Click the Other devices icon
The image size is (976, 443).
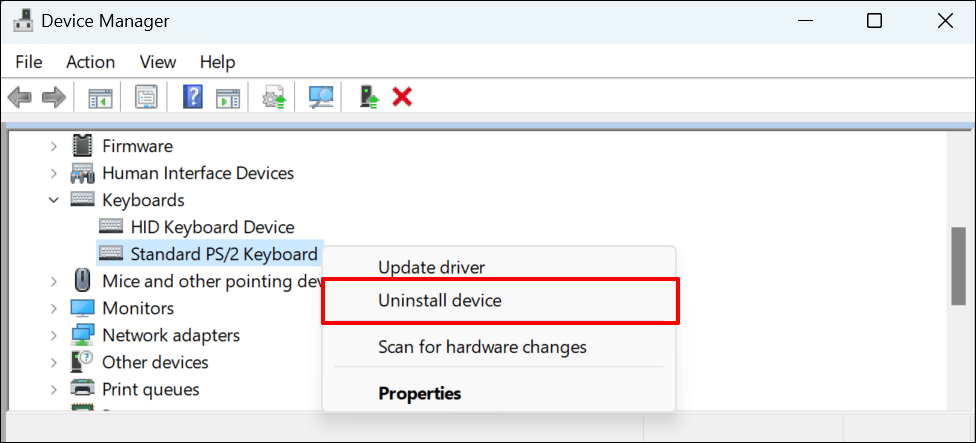pos(82,361)
